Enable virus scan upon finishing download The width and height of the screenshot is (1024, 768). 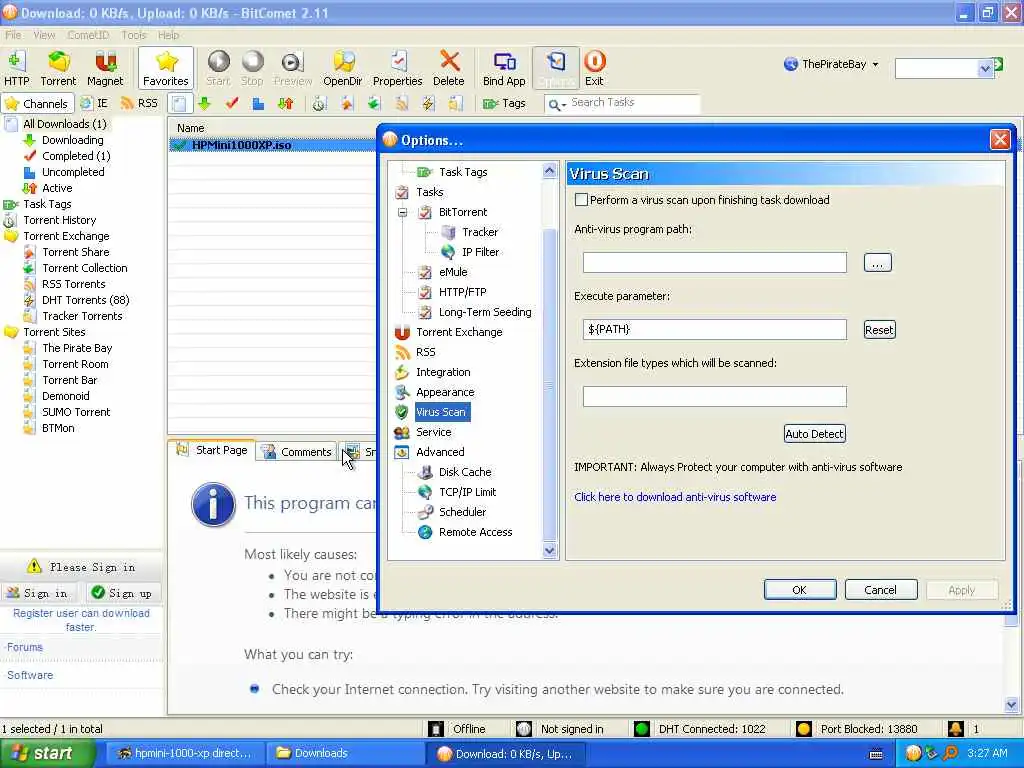(581, 200)
